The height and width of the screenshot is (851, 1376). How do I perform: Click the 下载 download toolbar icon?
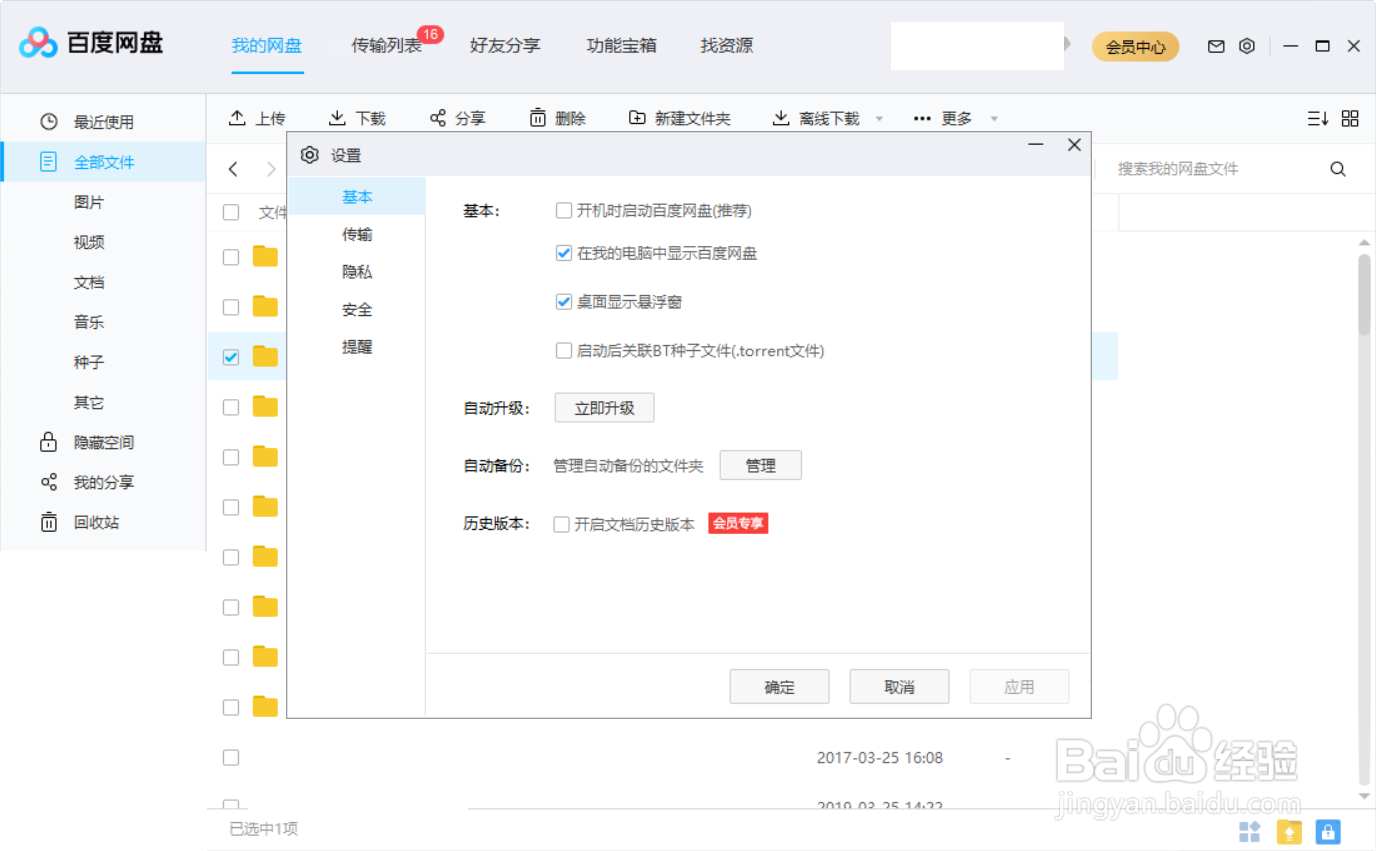(338, 118)
